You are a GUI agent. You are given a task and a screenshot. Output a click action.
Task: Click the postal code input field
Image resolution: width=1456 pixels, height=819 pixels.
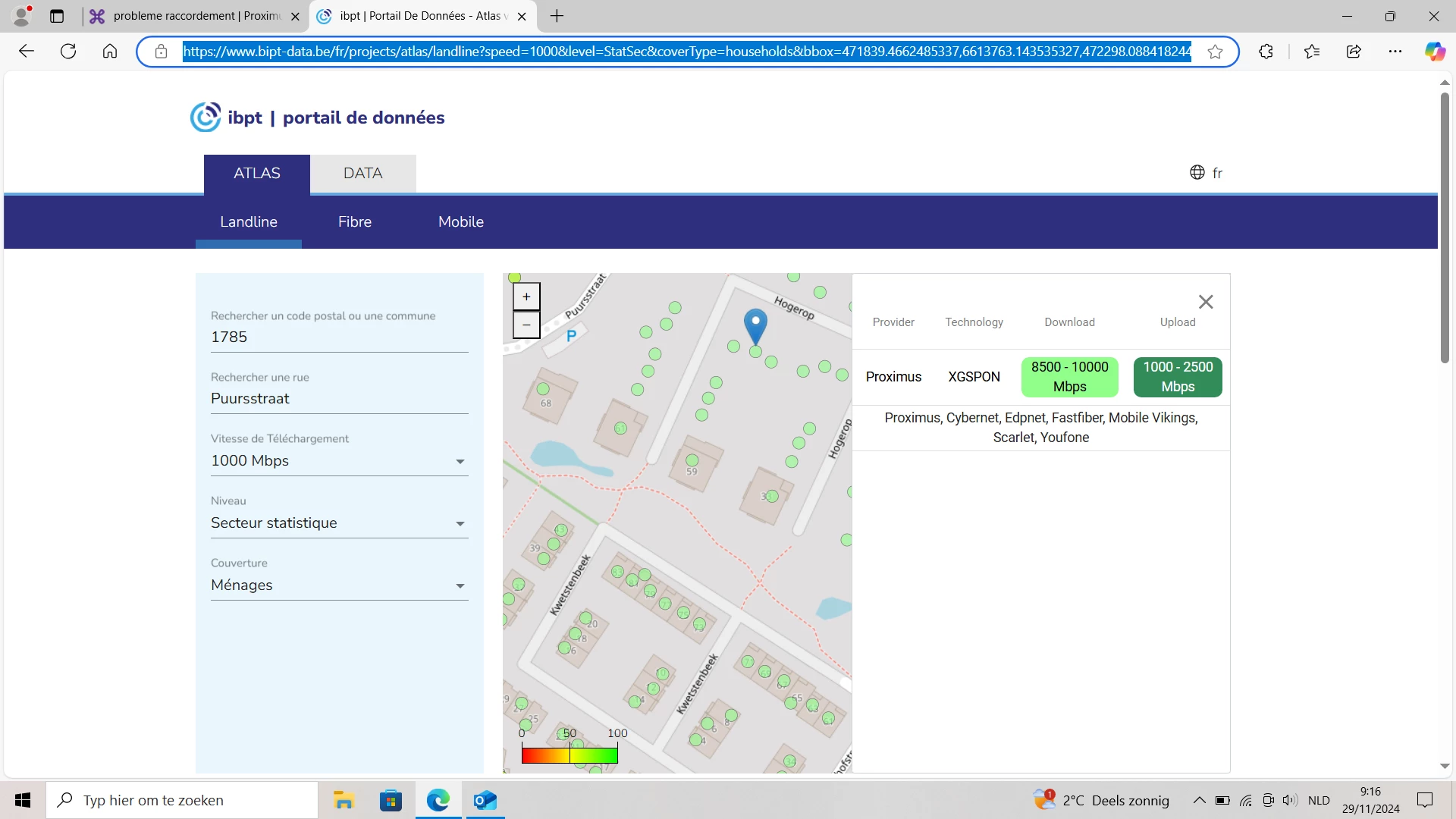[x=339, y=337]
